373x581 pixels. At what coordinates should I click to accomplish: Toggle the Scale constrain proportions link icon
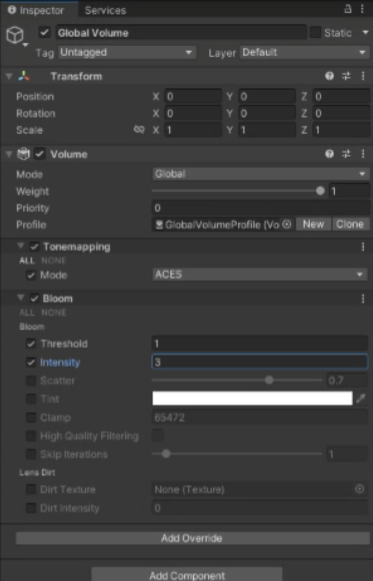(x=139, y=129)
